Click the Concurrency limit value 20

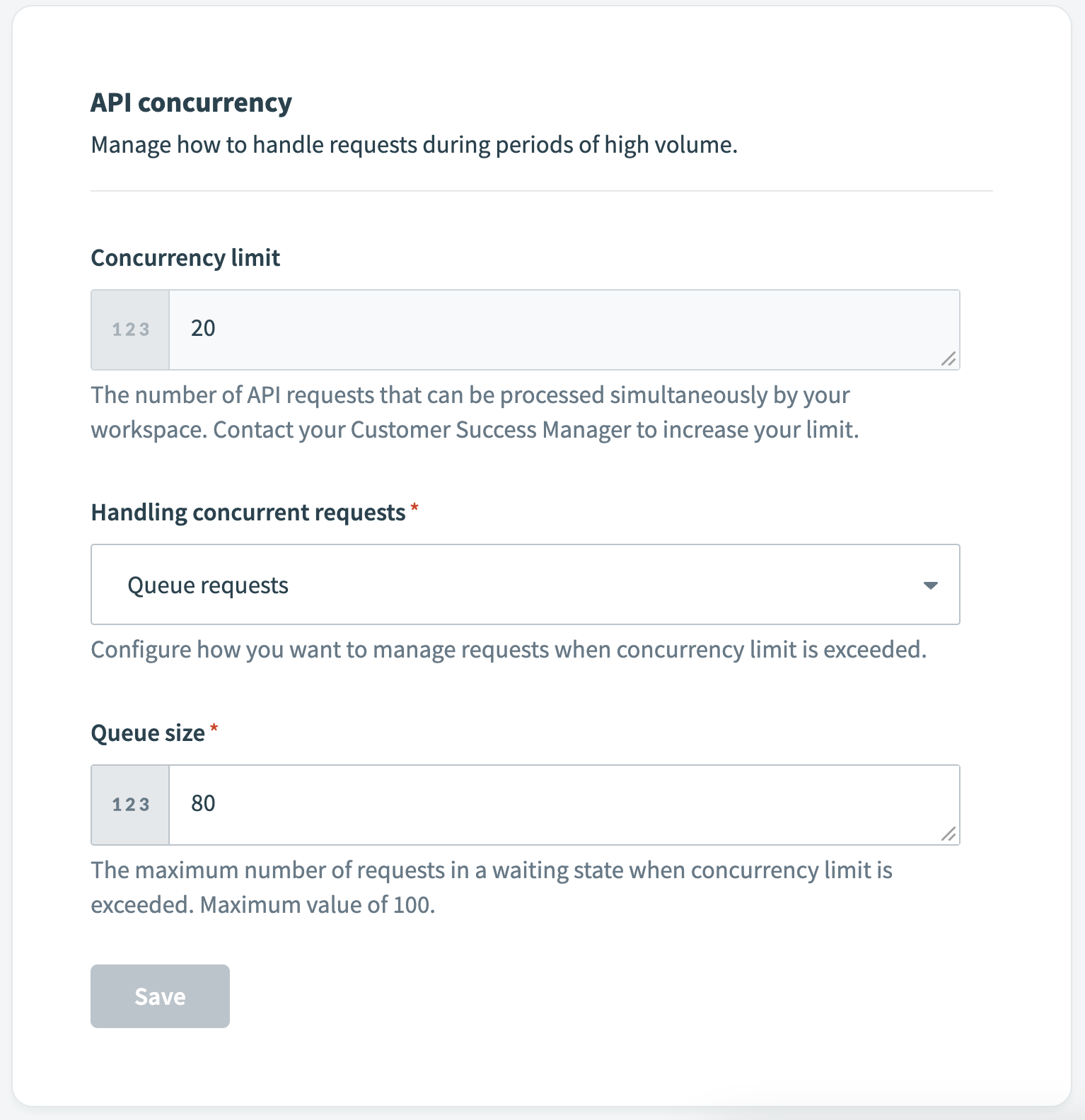[x=204, y=328]
